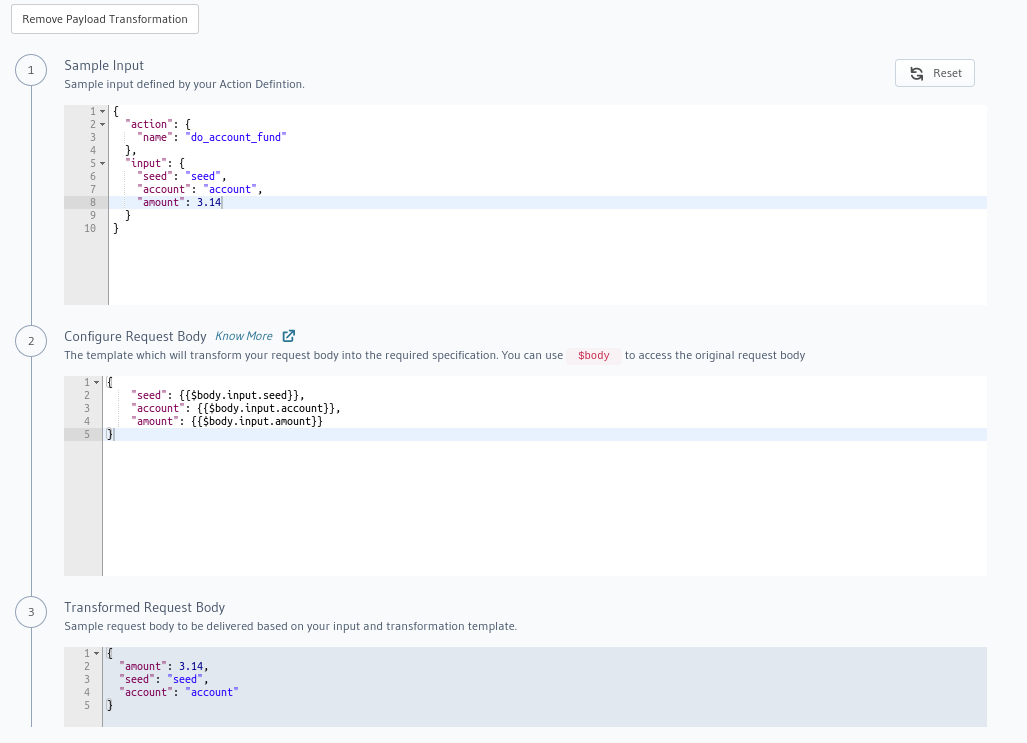
Task: Click the external link icon beside Know More
Action: pyautogui.click(x=288, y=336)
